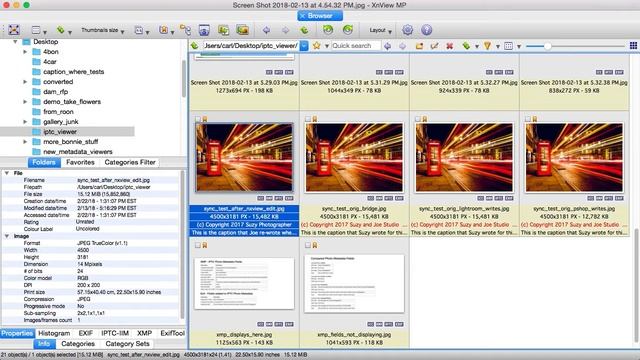Click the screen capture camera toolbar icon
Screen dimensions: 640x360
[x=204, y=30]
